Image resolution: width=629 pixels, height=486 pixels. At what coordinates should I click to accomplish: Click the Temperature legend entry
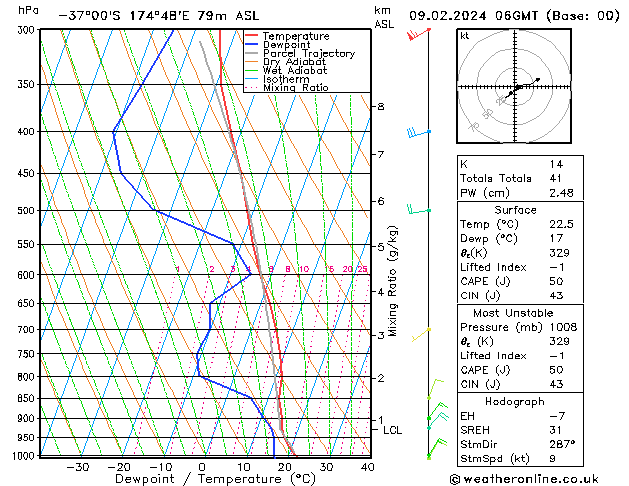point(296,36)
